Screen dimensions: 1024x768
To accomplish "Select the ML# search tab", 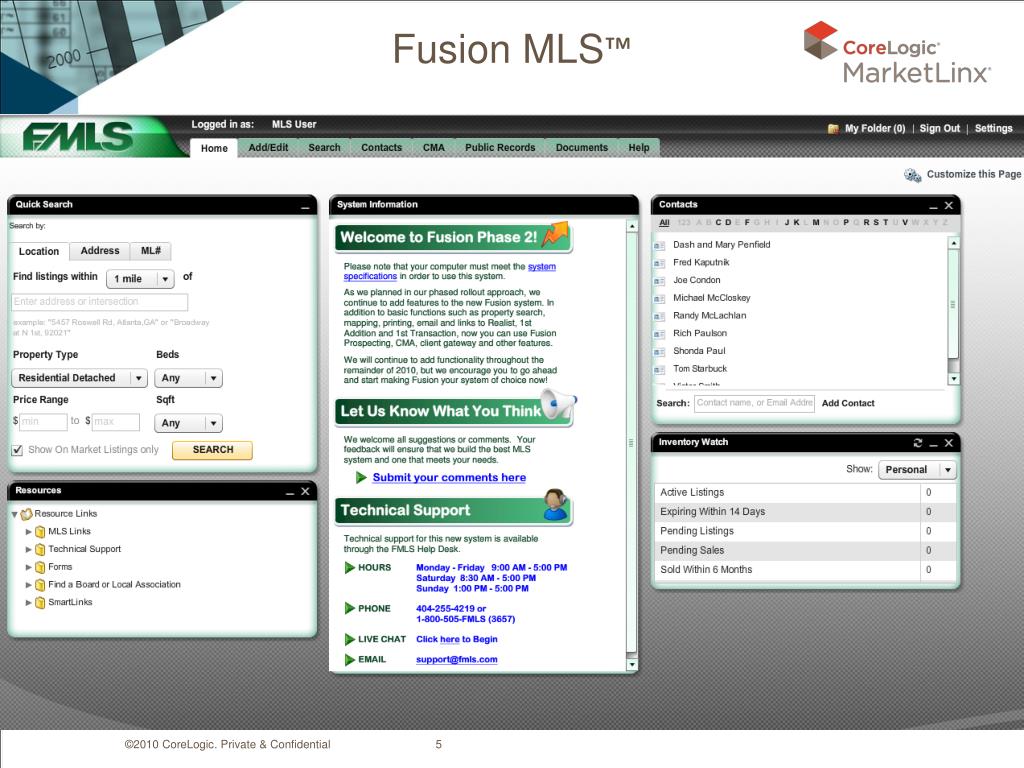I will click(x=151, y=251).
